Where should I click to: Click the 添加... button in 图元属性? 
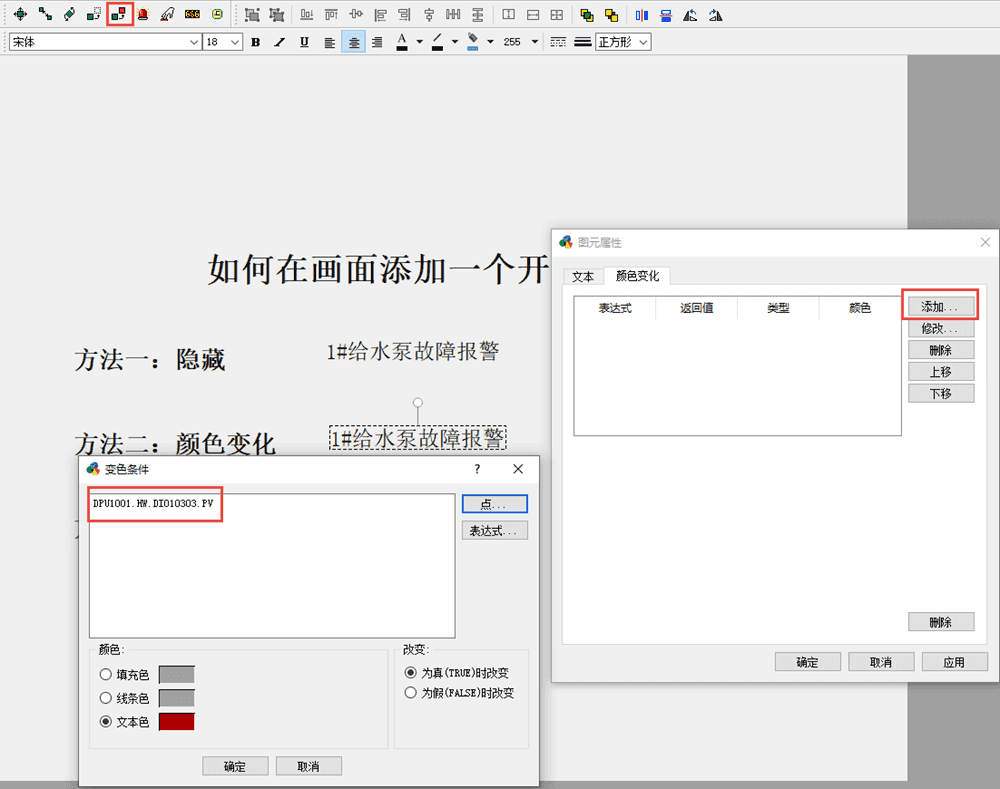[941, 306]
